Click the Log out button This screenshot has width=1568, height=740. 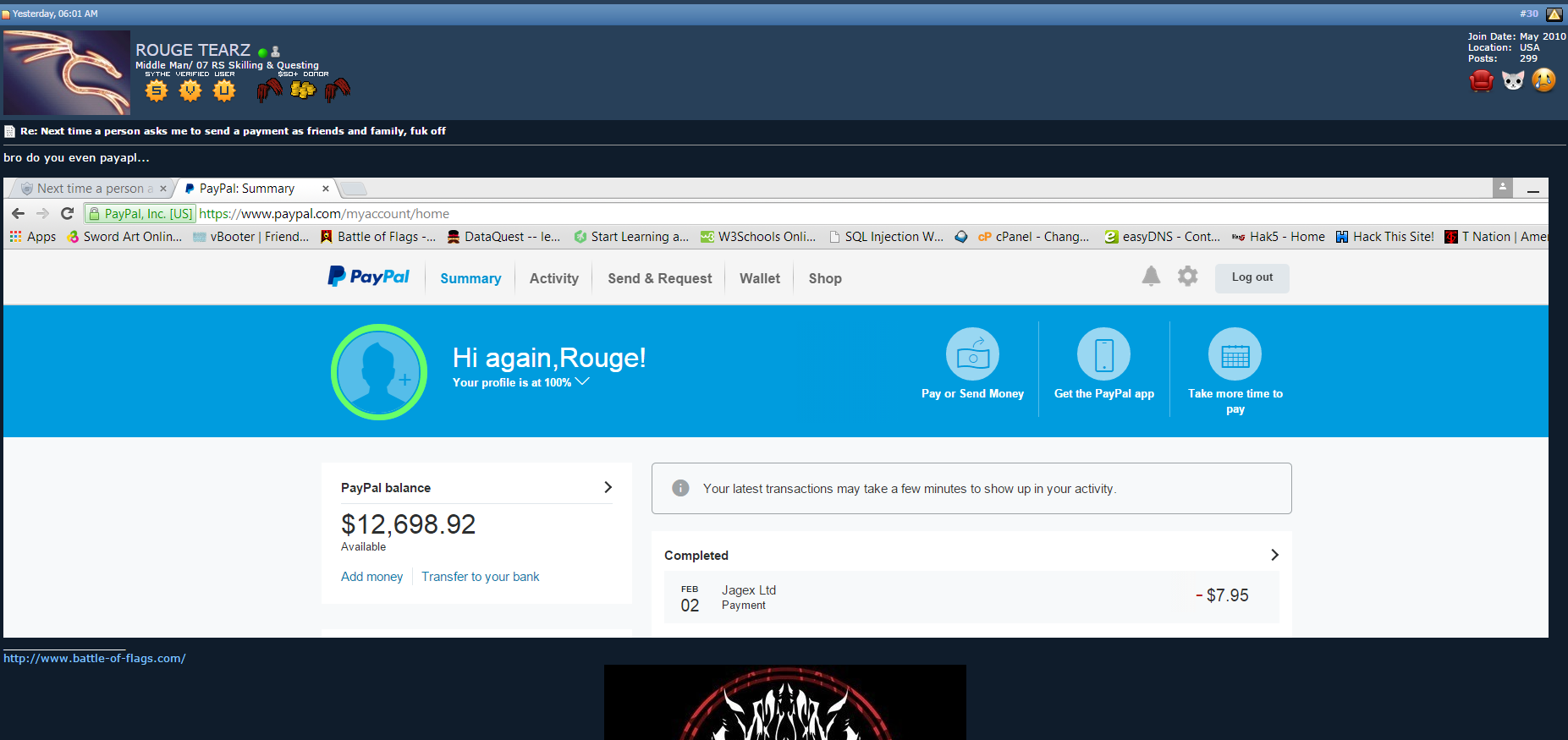tap(1252, 278)
